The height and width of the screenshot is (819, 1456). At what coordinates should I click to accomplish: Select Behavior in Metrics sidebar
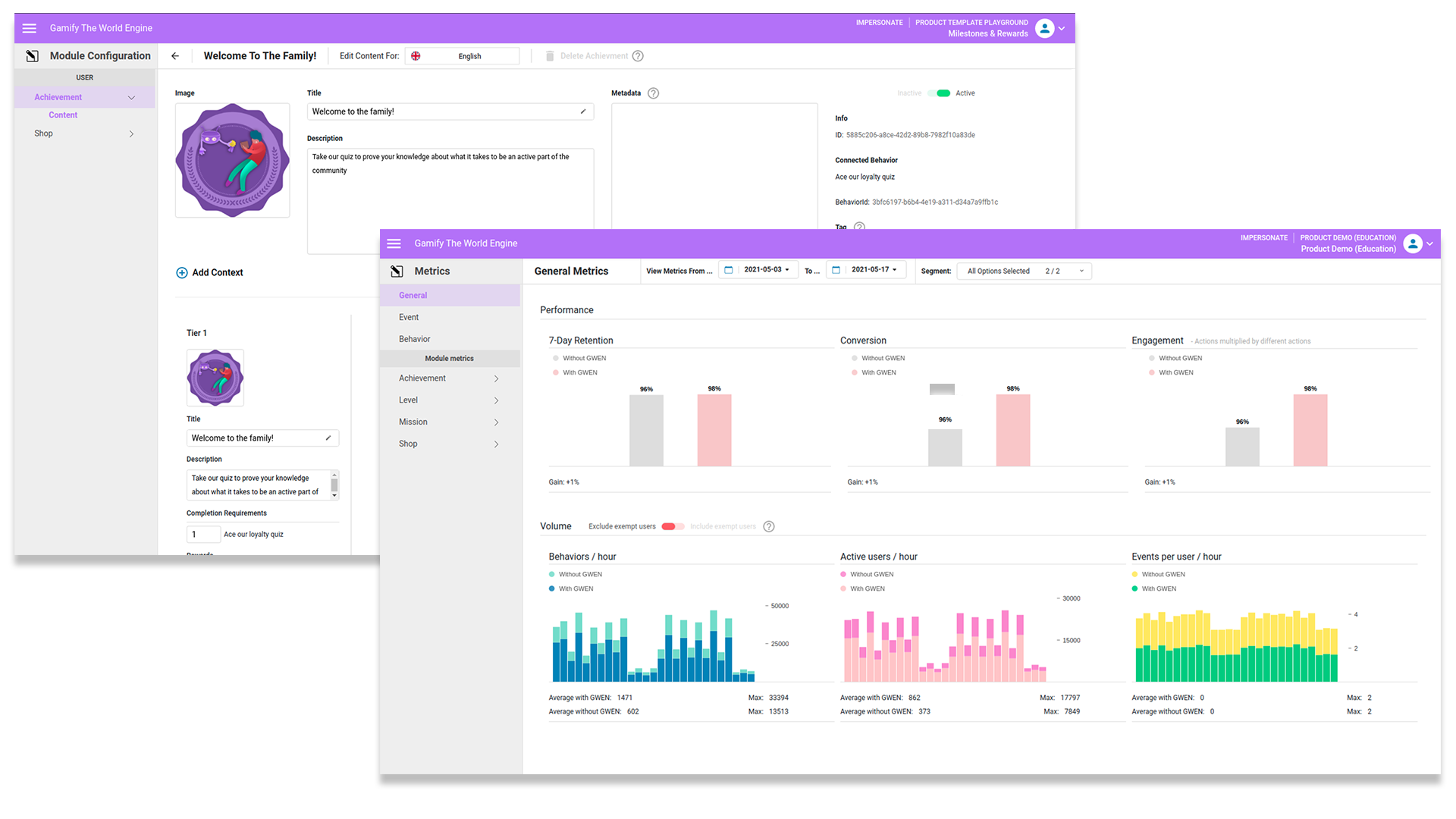[450, 340]
